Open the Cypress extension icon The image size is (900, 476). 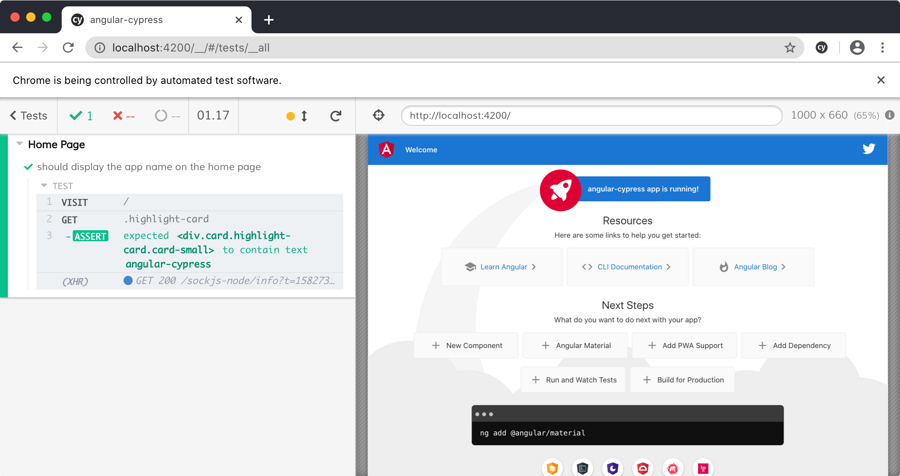tap(821, 48)
